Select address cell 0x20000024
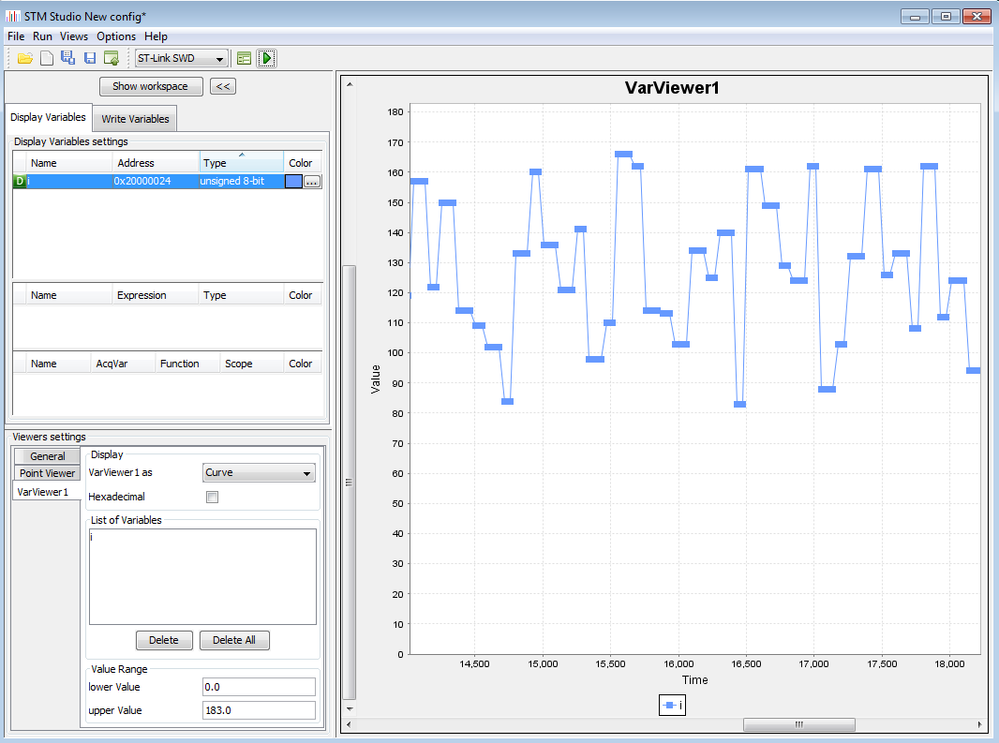999x743 pixels. pyautogui.click(x=156, y=181)
